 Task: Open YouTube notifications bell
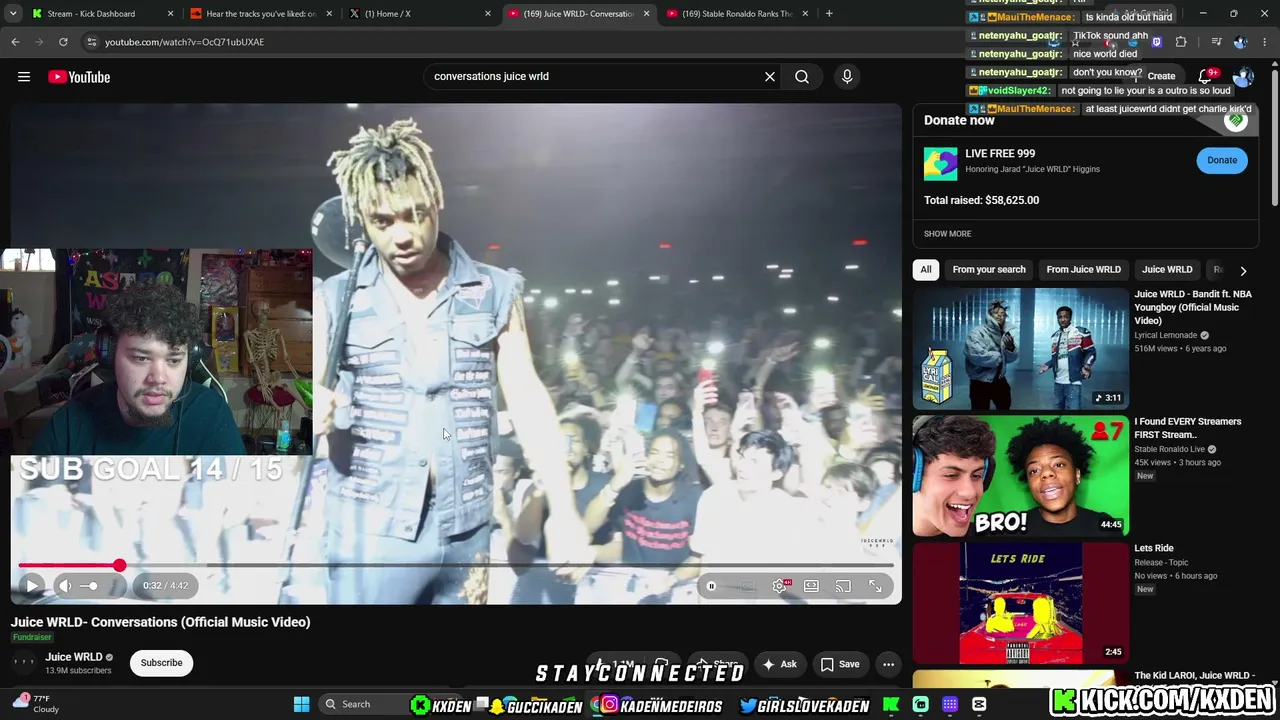(x=1206, y=76)
